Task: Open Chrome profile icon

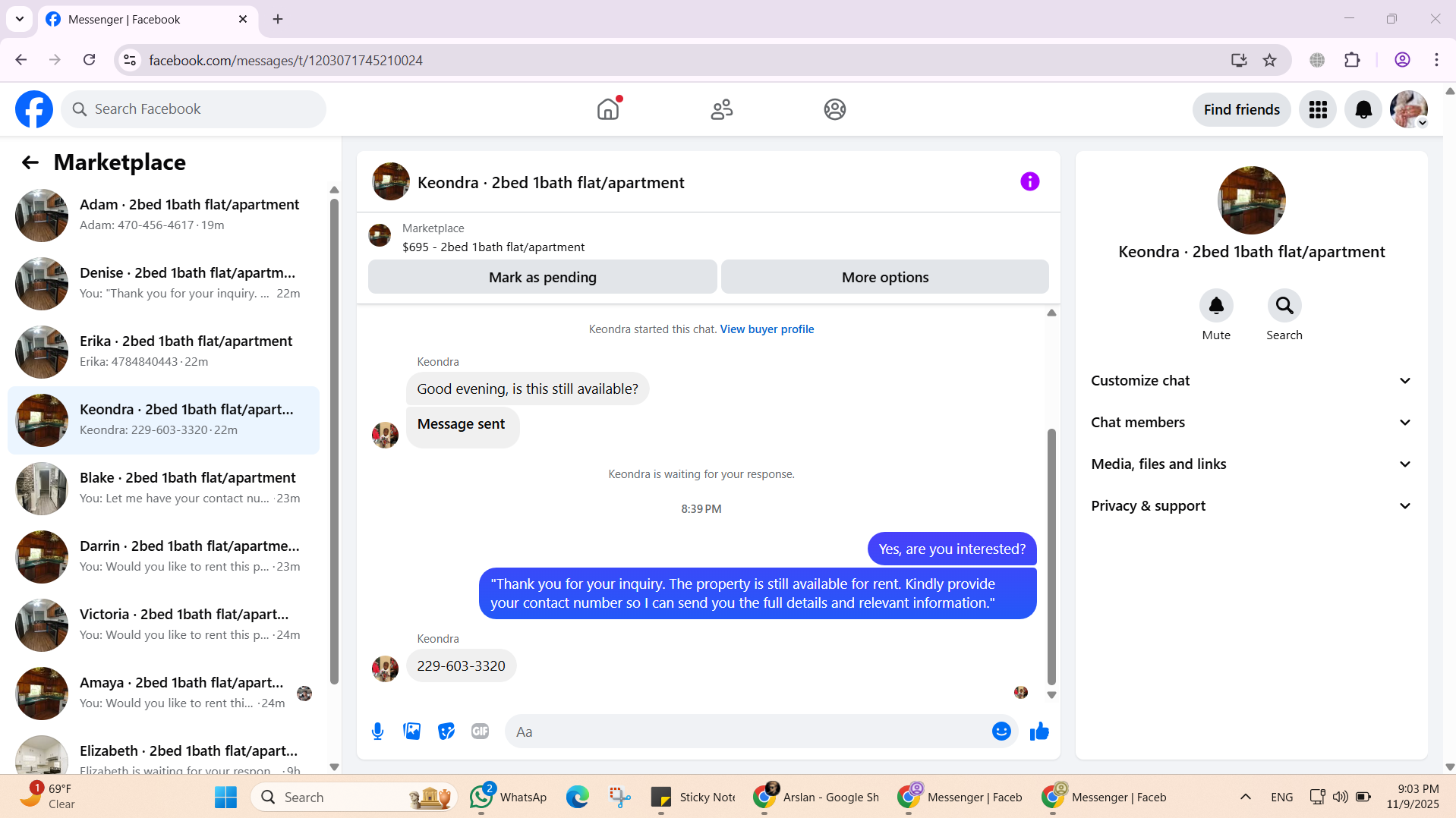Action: point(1402,60)
